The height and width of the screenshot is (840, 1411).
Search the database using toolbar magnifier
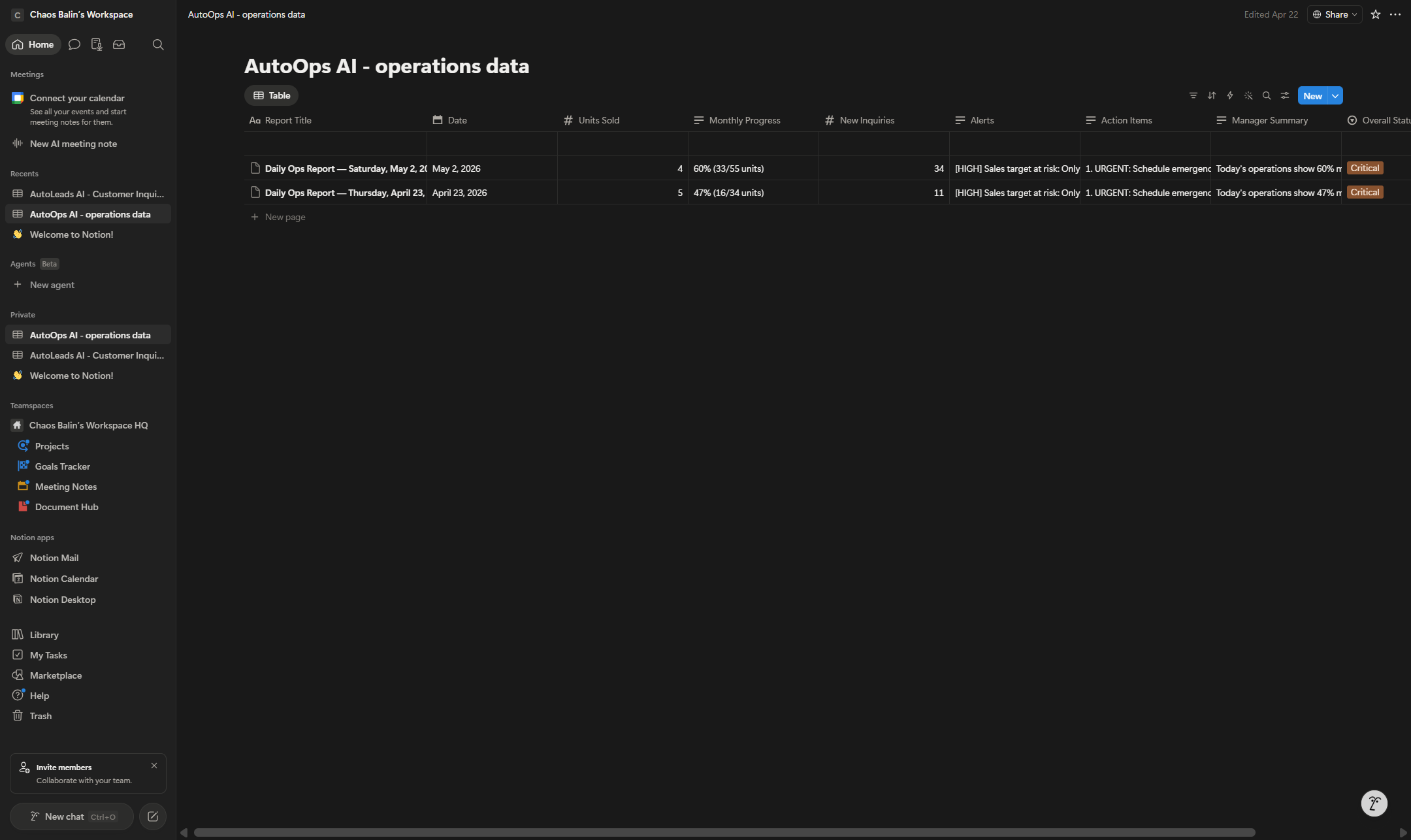coord(1267,95)
